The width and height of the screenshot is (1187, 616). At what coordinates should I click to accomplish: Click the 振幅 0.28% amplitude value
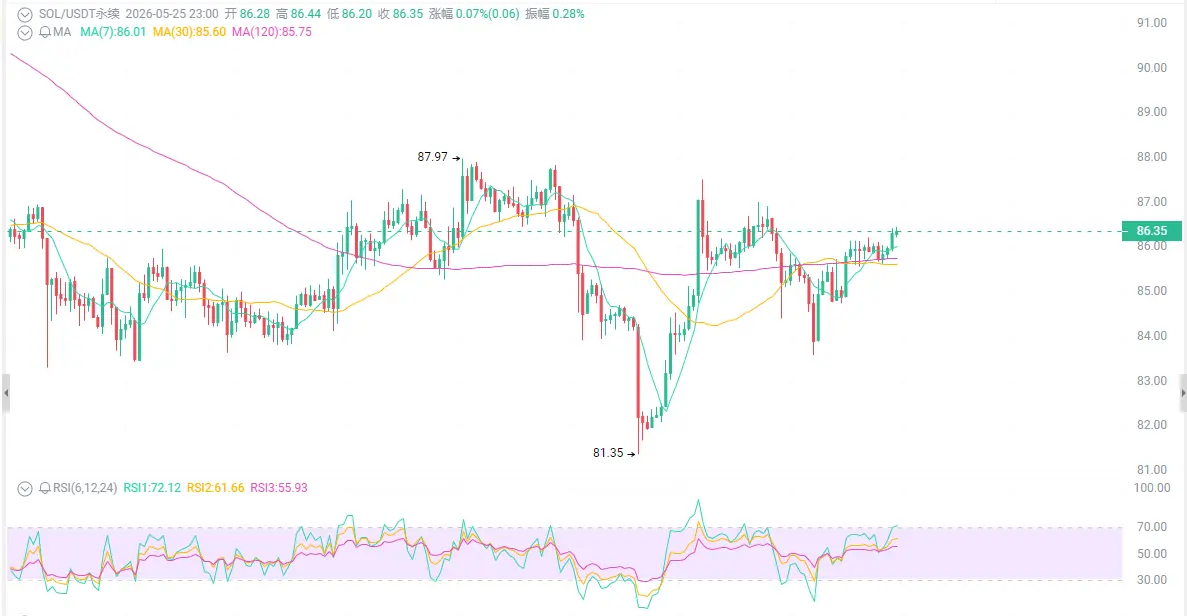pyautogui.click(x=556, y=14)
